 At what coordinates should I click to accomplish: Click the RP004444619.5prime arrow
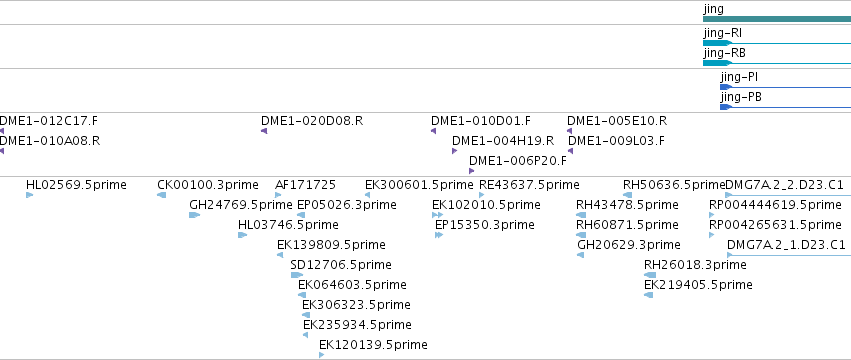[712, 215]
